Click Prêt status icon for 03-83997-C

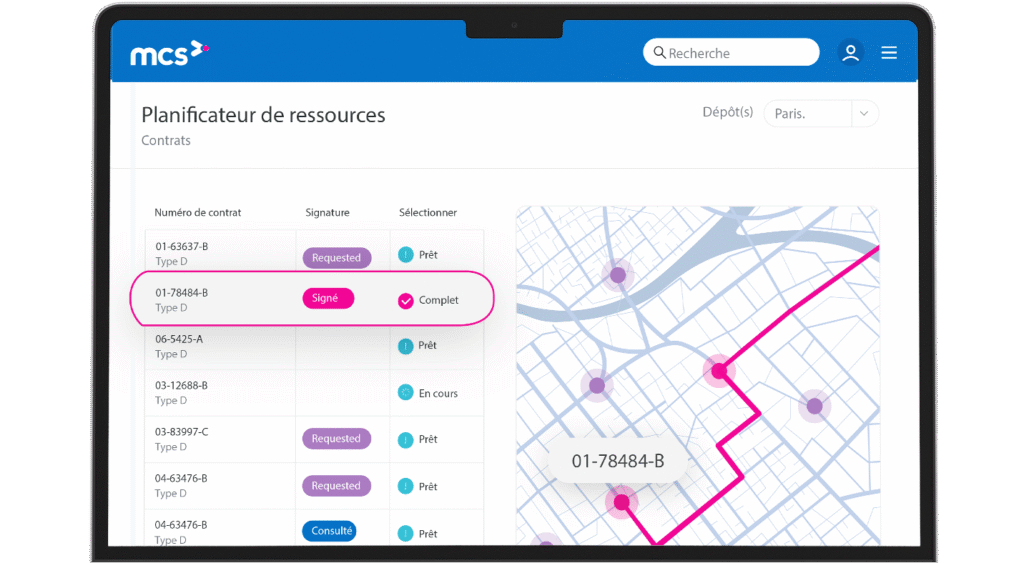pos(406,440)
